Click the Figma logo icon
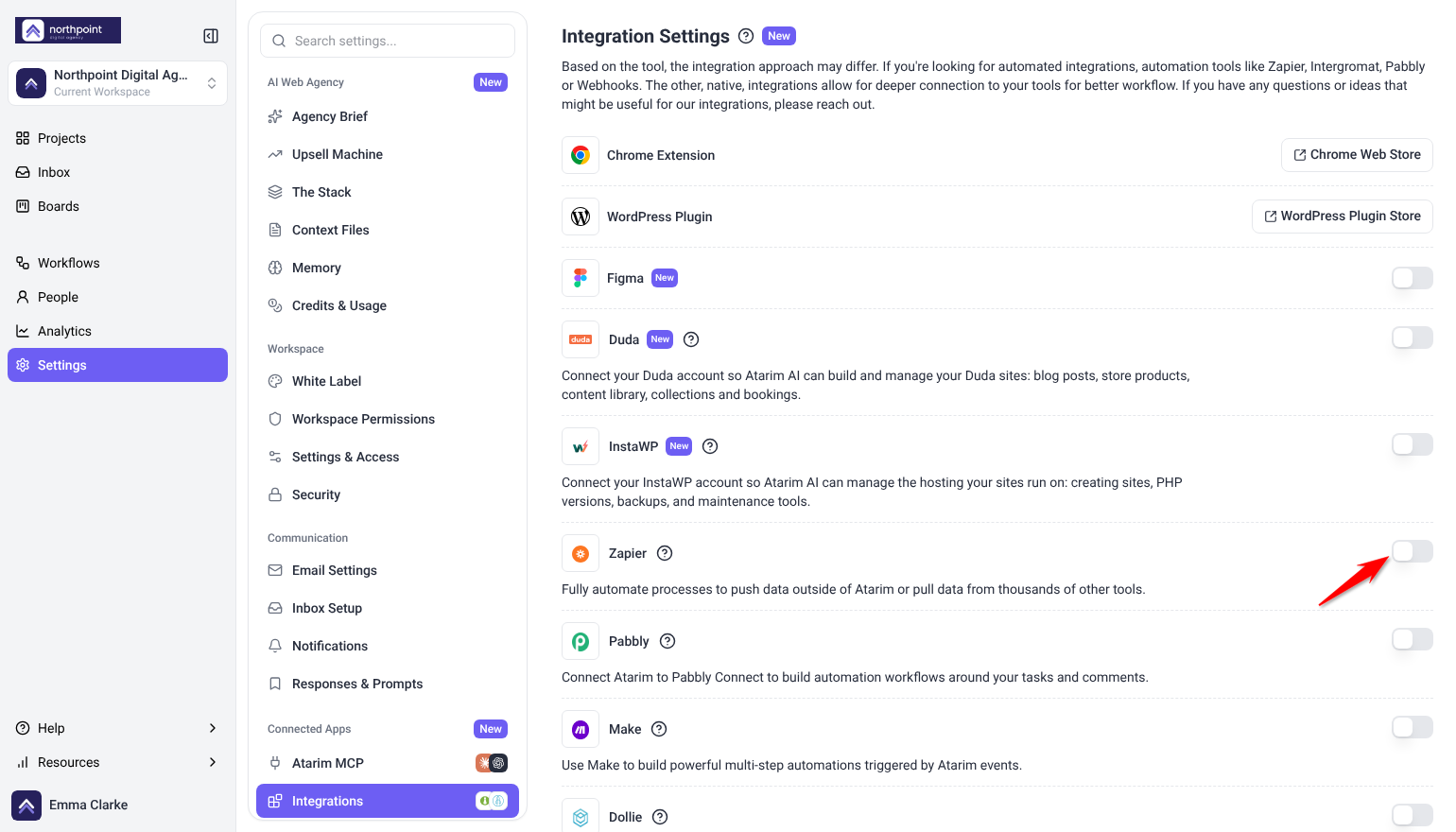Screen dimensions: 1456x832 [x=581, y=278]
